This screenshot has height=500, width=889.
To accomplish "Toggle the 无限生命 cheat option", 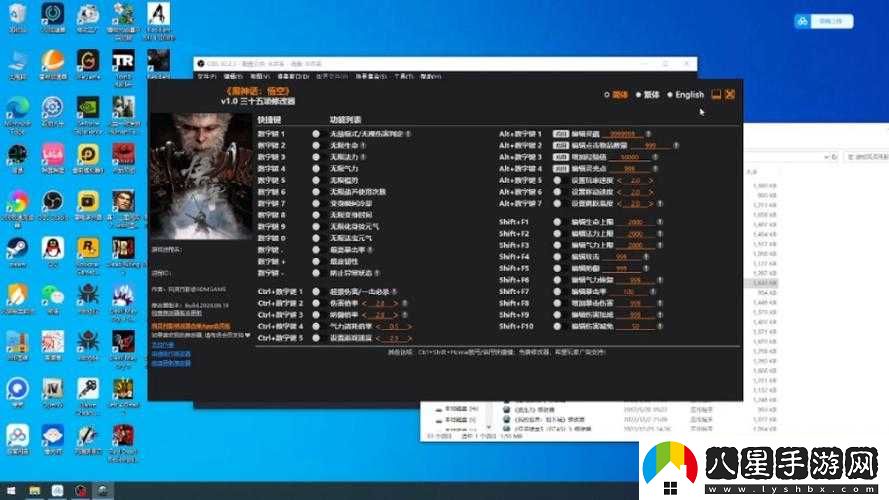I will [316, 145].
